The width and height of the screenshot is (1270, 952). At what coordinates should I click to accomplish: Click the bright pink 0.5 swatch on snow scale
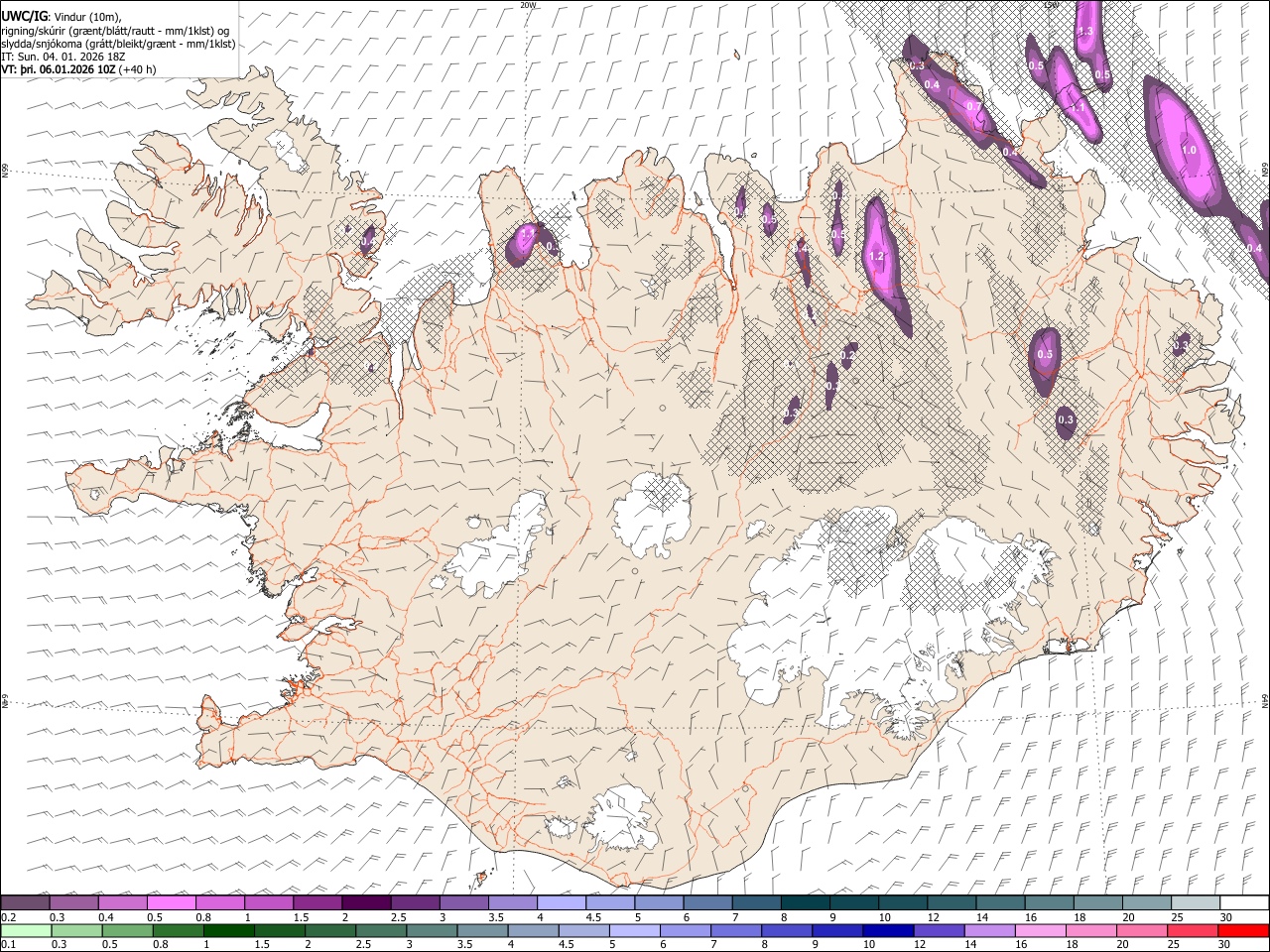tap(171, 903)
